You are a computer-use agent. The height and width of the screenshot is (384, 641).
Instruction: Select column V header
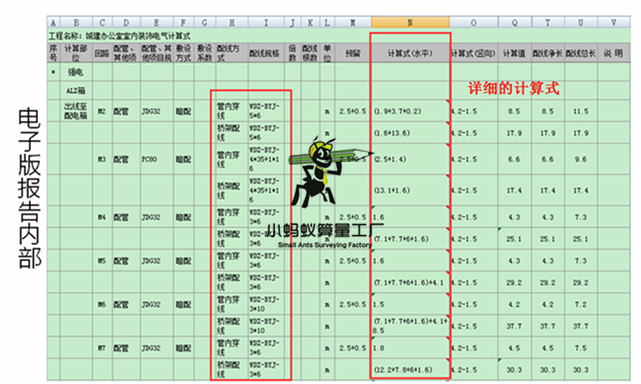pyautogui.click(x=614, y=22)
